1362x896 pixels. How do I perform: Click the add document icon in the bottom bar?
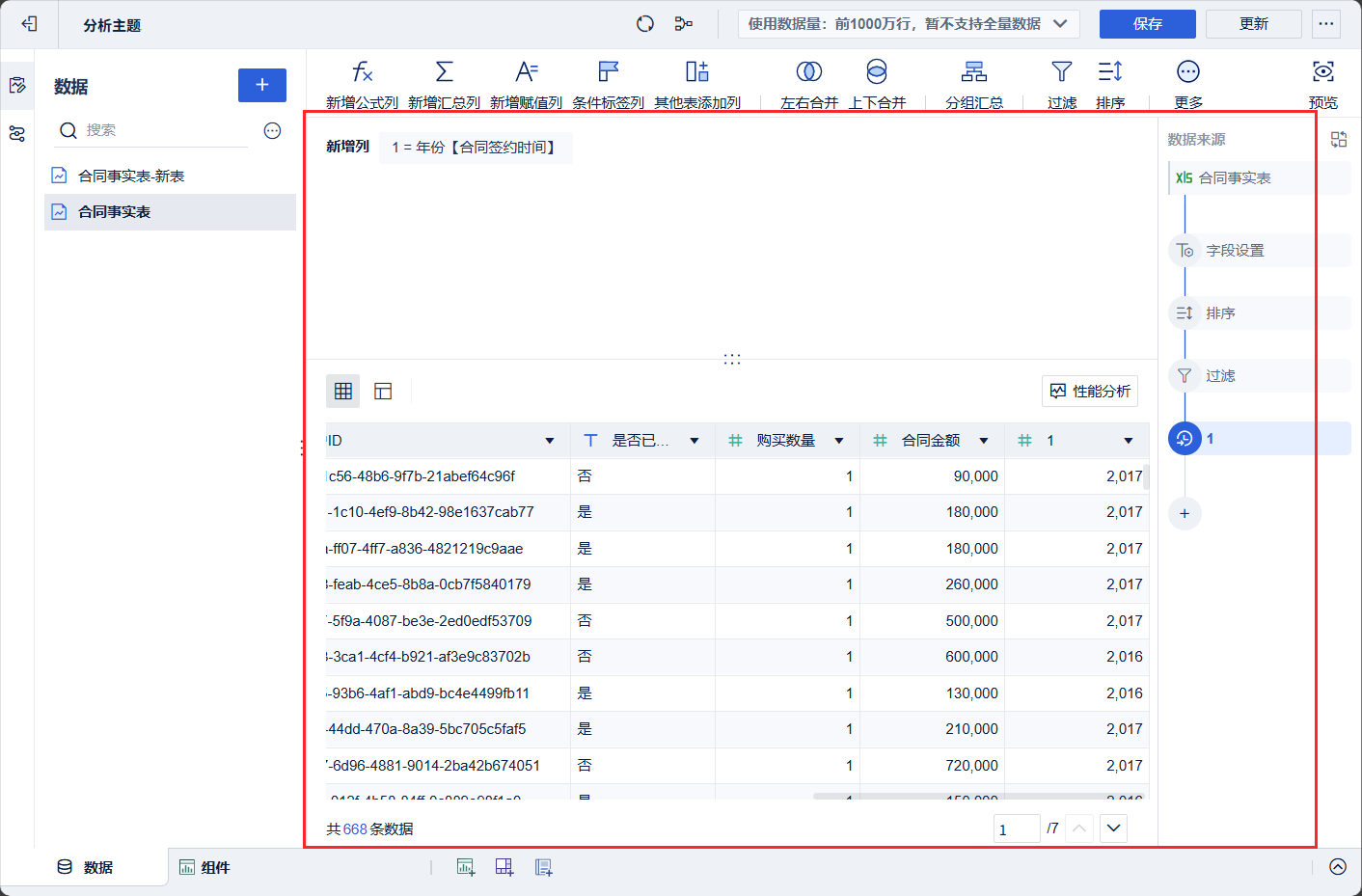544,867
